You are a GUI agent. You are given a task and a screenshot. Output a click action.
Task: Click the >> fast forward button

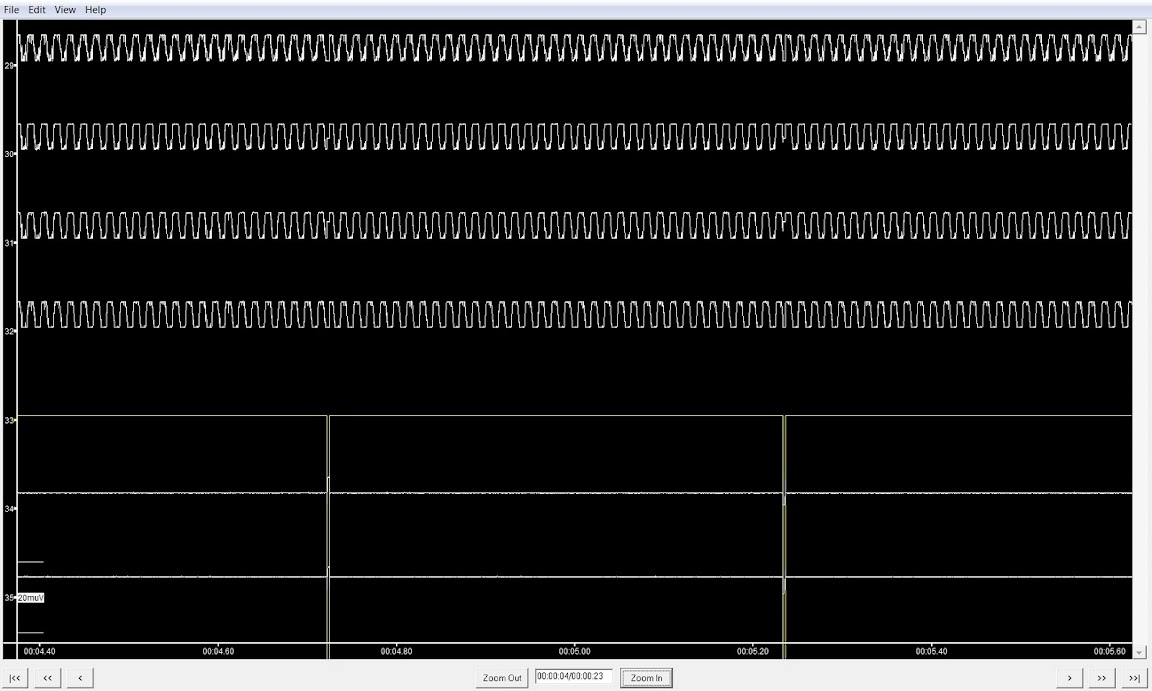[1102, 678]
